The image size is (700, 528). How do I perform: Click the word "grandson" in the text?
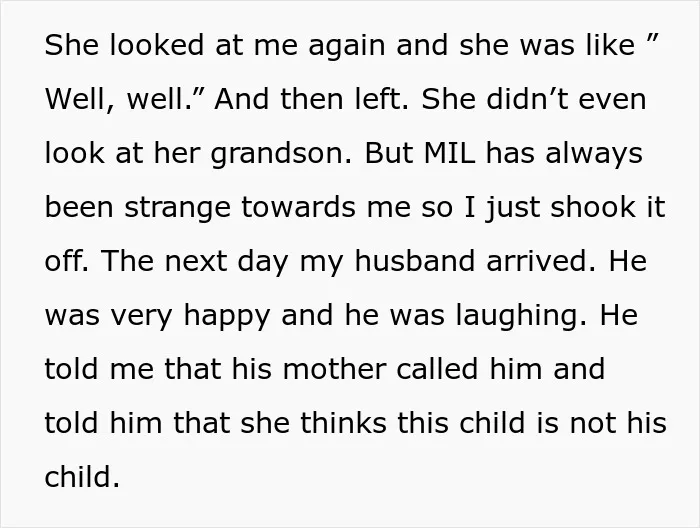(x=281, y=154)
